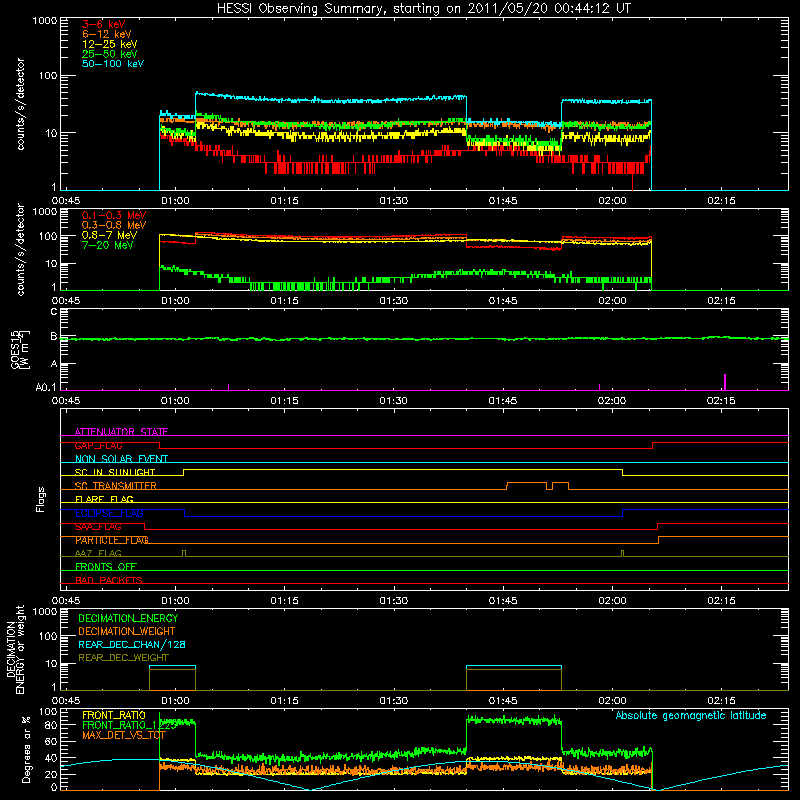Click the Degrees or % axis label
800x800 pixels.
(26, 749)
